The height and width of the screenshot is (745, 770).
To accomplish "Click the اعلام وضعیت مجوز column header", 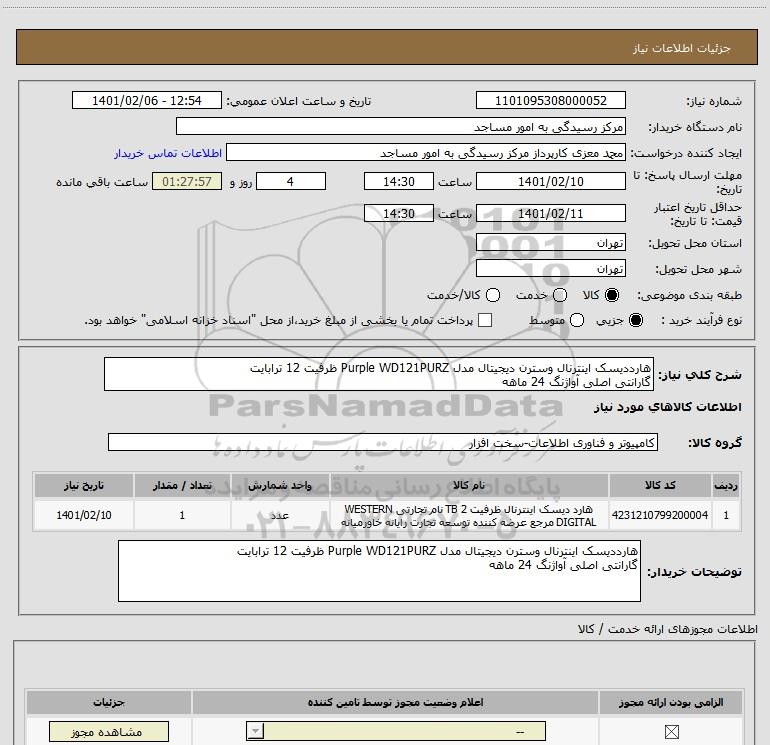I will (395, 702).
